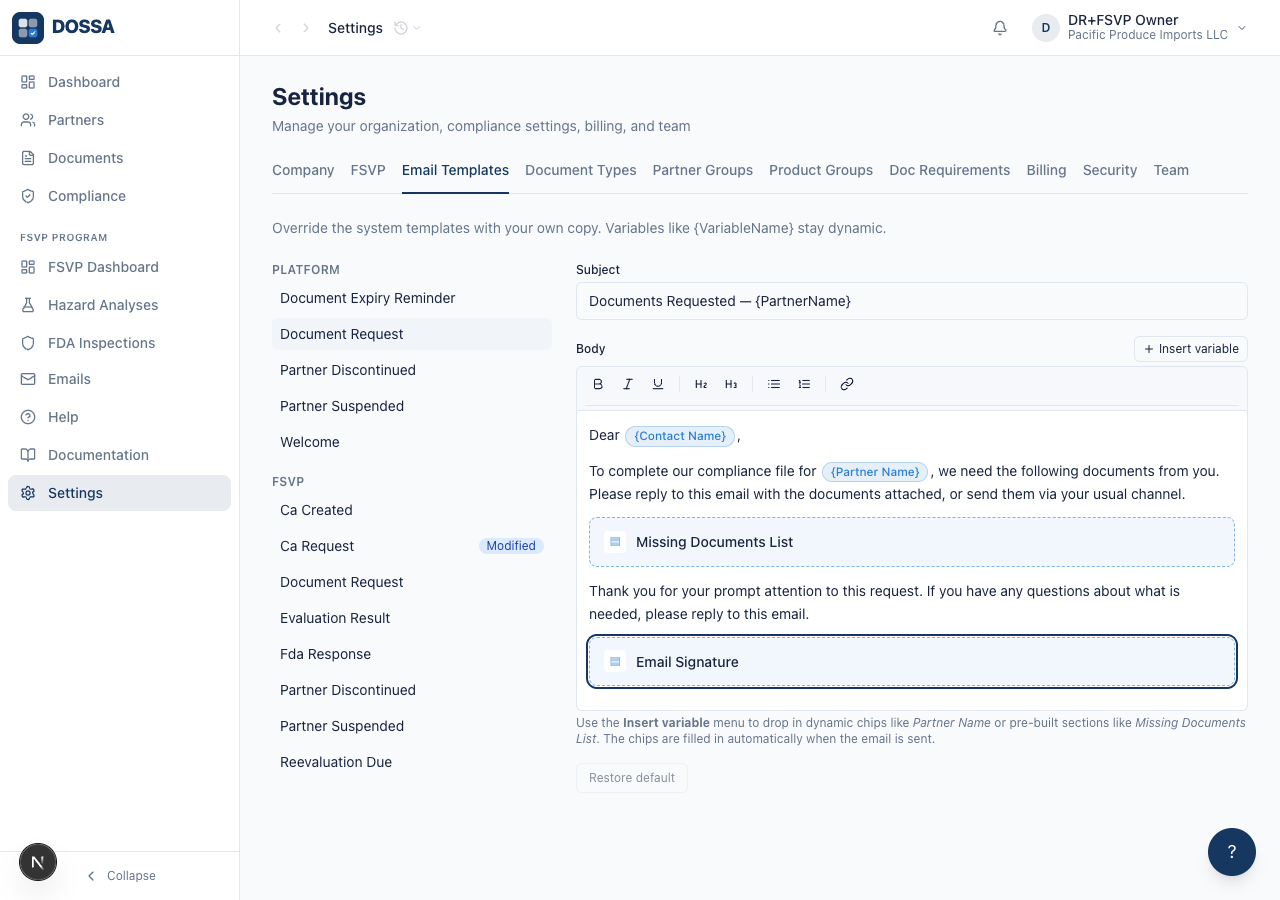Select Platform Partner Suspended template
Viewport: 1280px width, 900px height.
click(x=412, y=406)
